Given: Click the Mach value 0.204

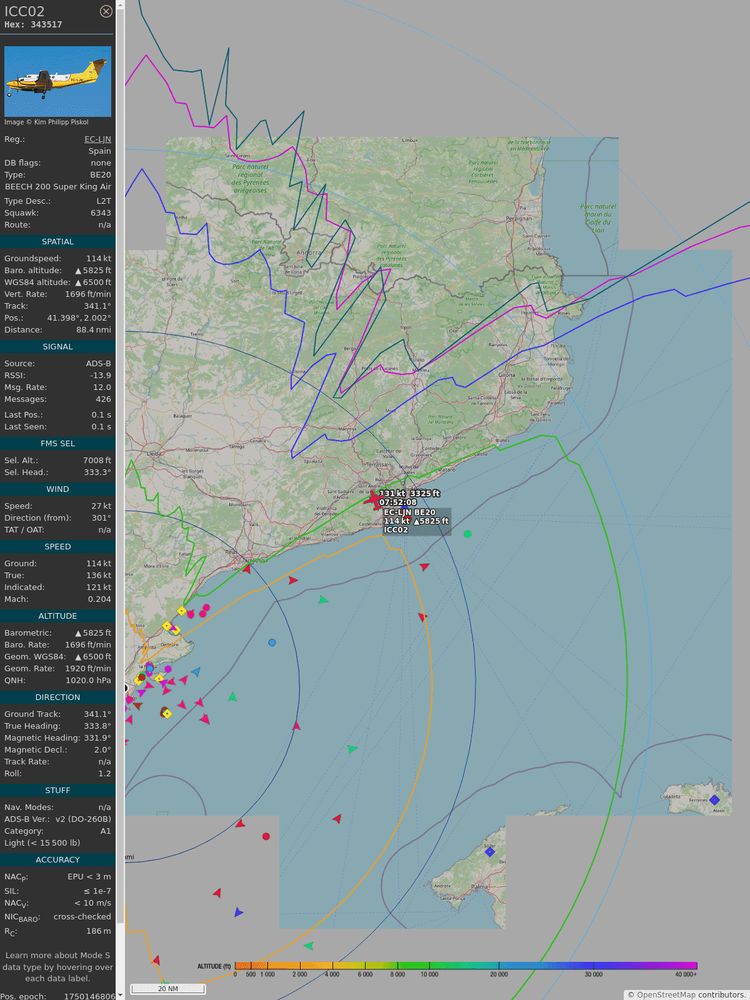Looking at the screenshot, I should [x=100, y=599].
